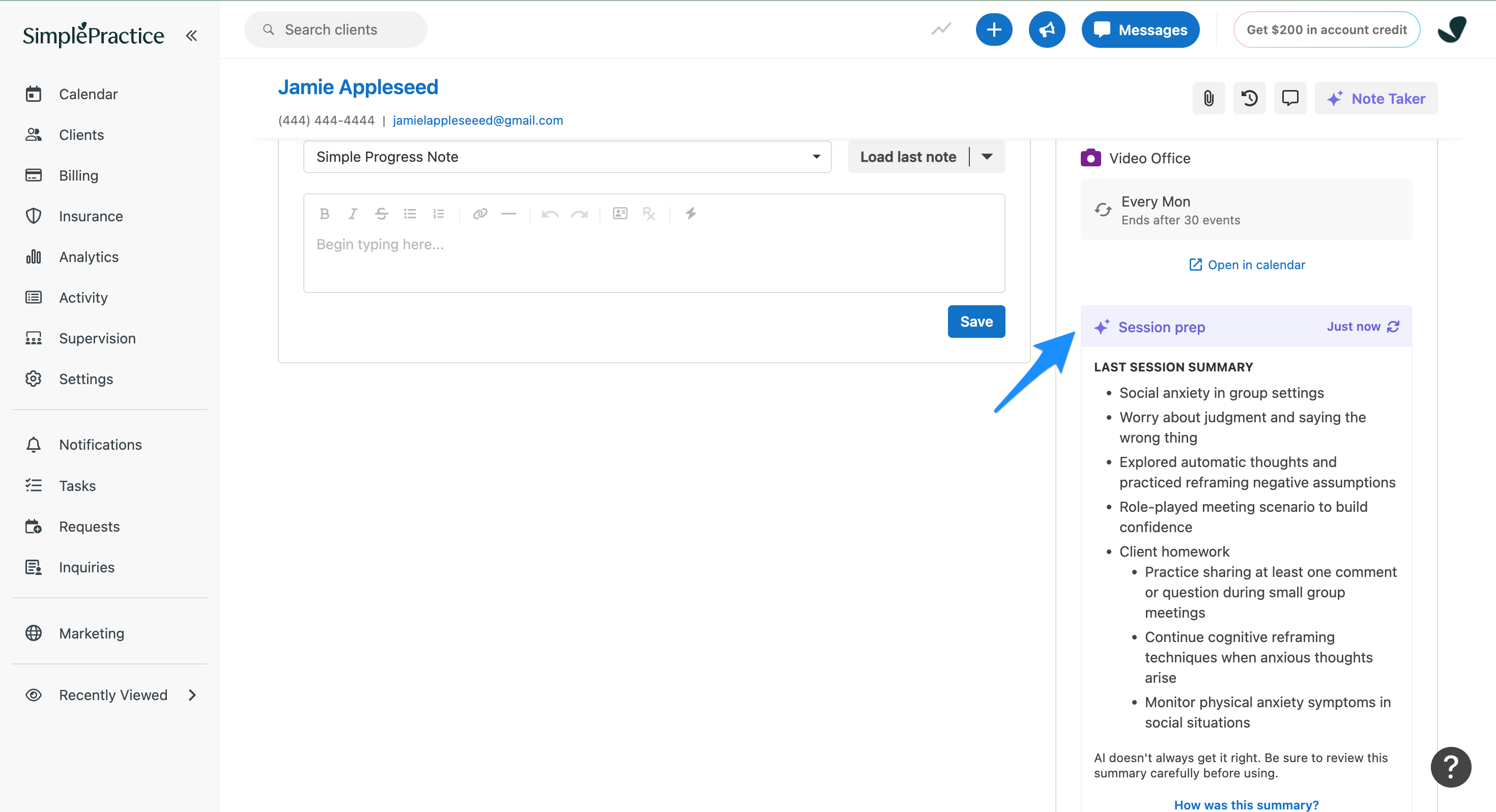Undo the last edit in the editor

click(550, 214)
